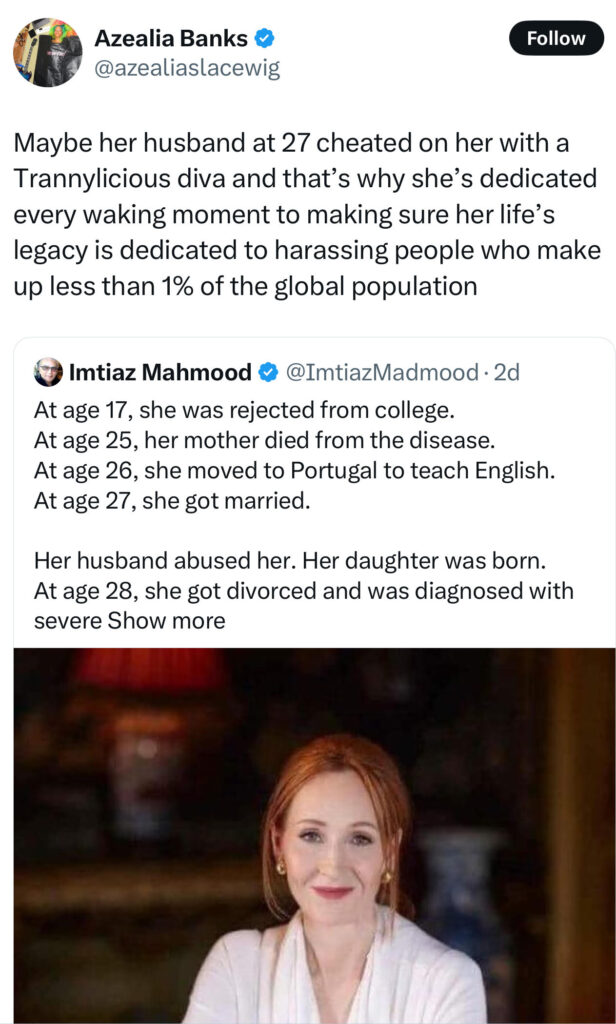616x1024 pixels.
Task: Click the verified checkmark next to Imtiaz Mahmood
Action: (267, 372)
